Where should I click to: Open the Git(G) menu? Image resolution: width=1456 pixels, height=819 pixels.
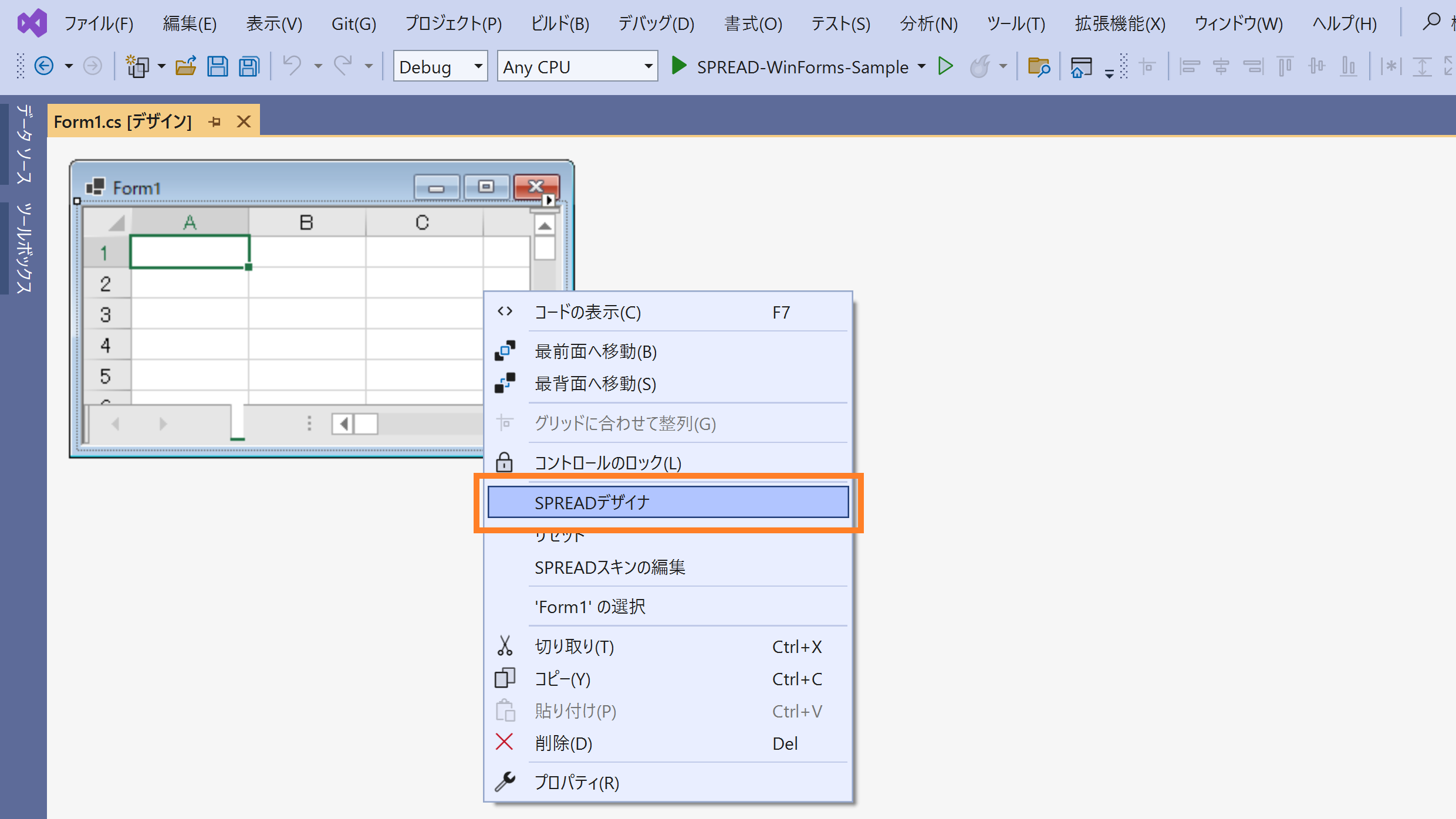coord(354,23)
